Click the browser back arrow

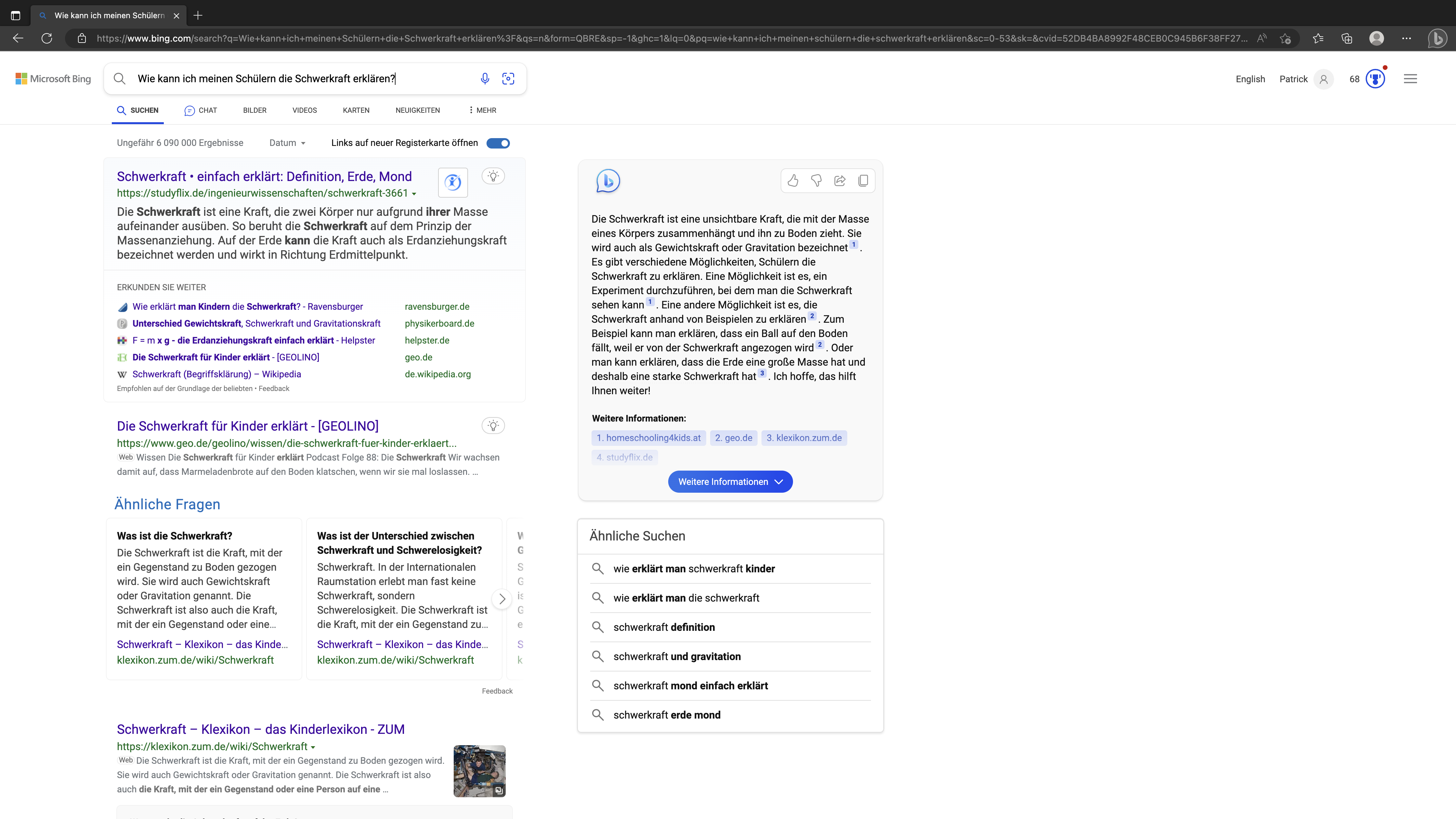tap(18, 38)
